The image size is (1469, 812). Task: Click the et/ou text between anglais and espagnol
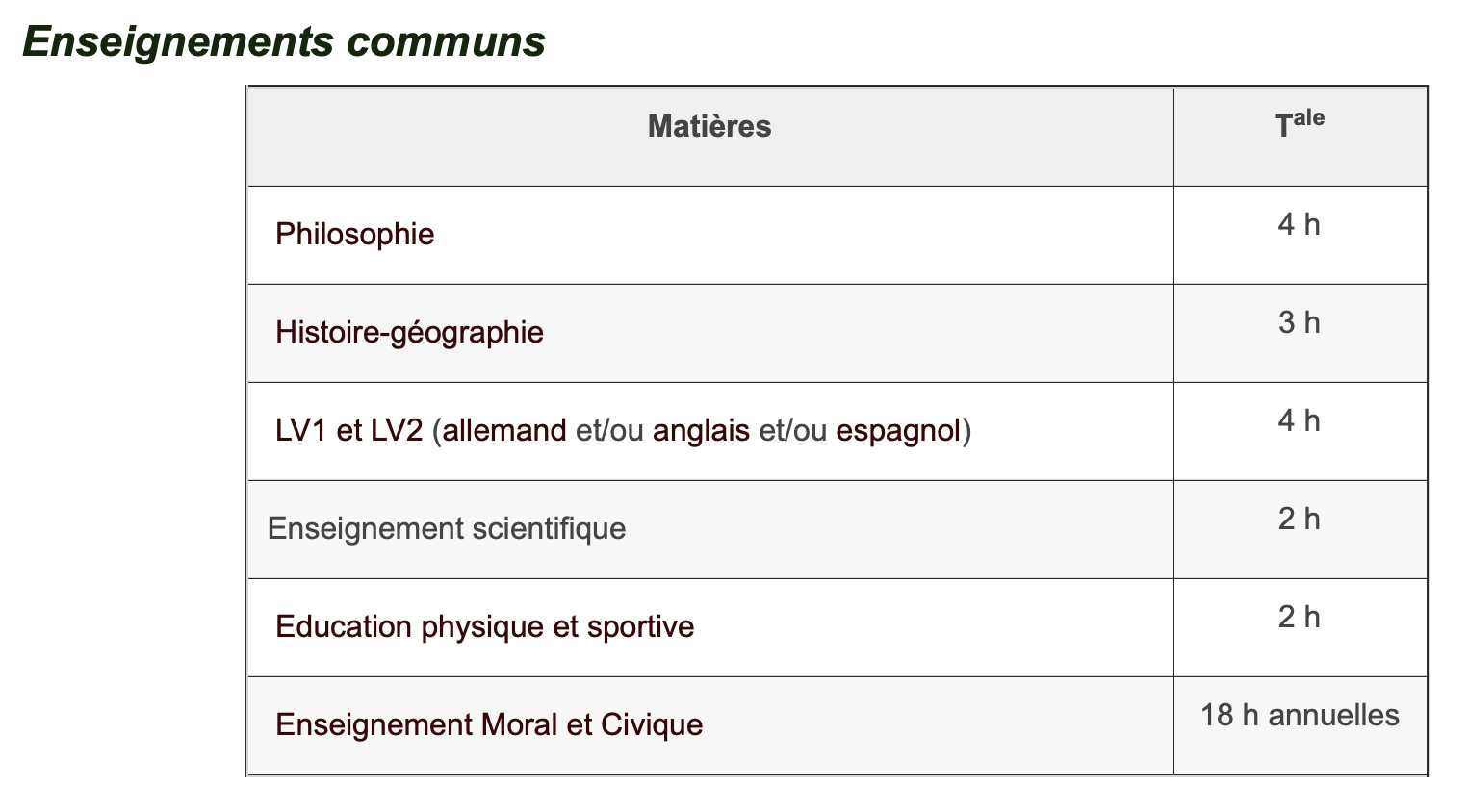[793, 431]
